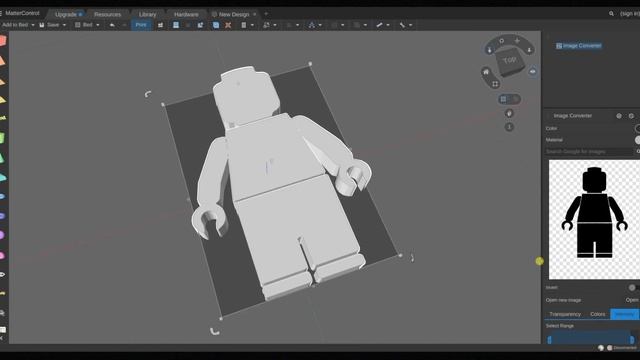The image size is (640, 360).
Task: Click the rotate view icon atop view cube
Action: (502, 41)
